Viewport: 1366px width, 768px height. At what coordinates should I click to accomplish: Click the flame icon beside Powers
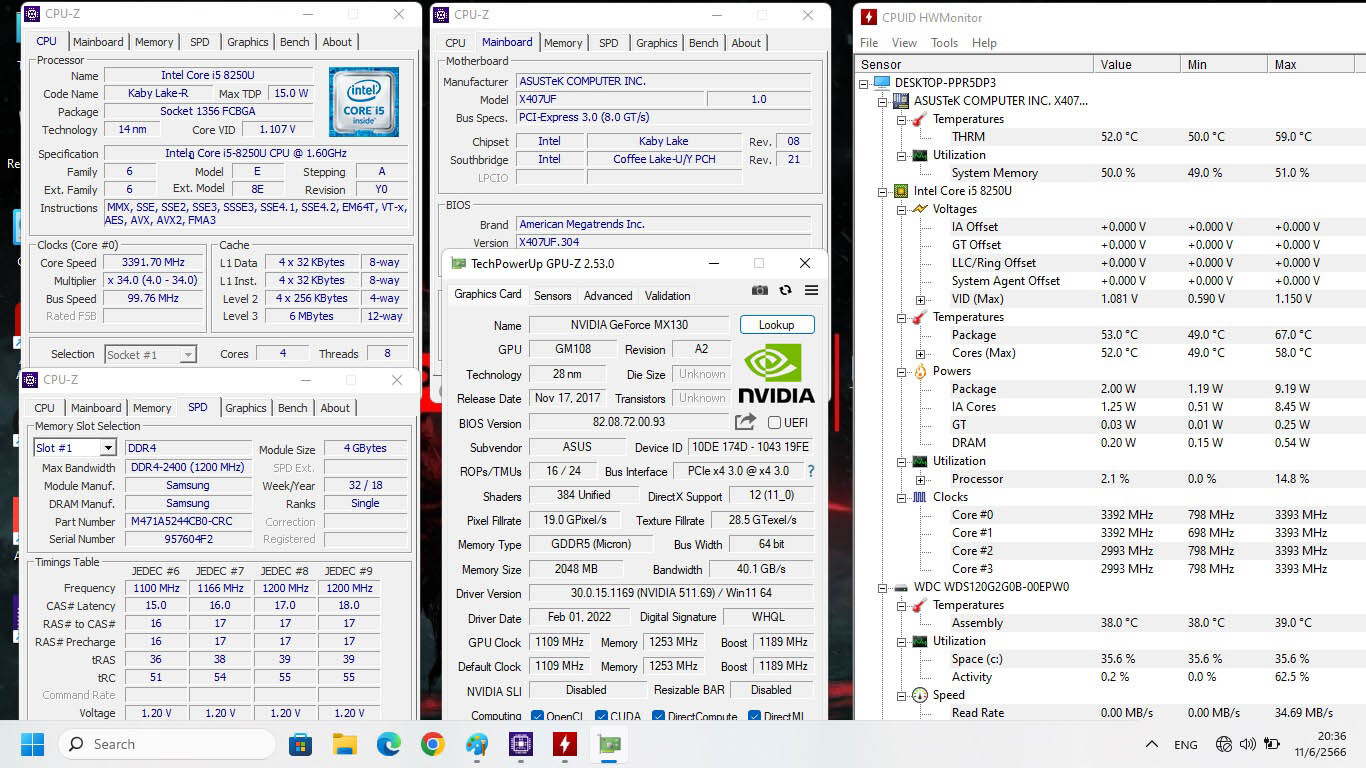pyautogui.click(x=919, y=371)
